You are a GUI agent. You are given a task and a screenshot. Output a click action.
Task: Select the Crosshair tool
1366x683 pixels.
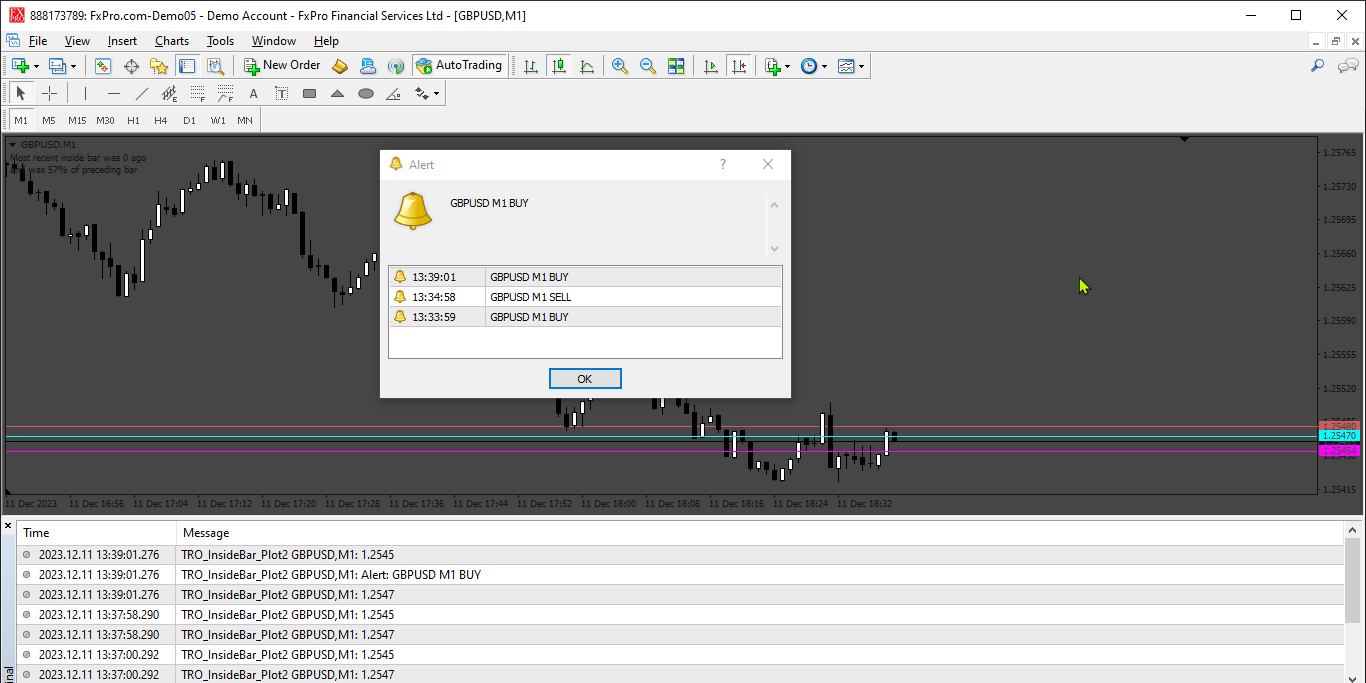pyautogui.click(x=49, y=93)
